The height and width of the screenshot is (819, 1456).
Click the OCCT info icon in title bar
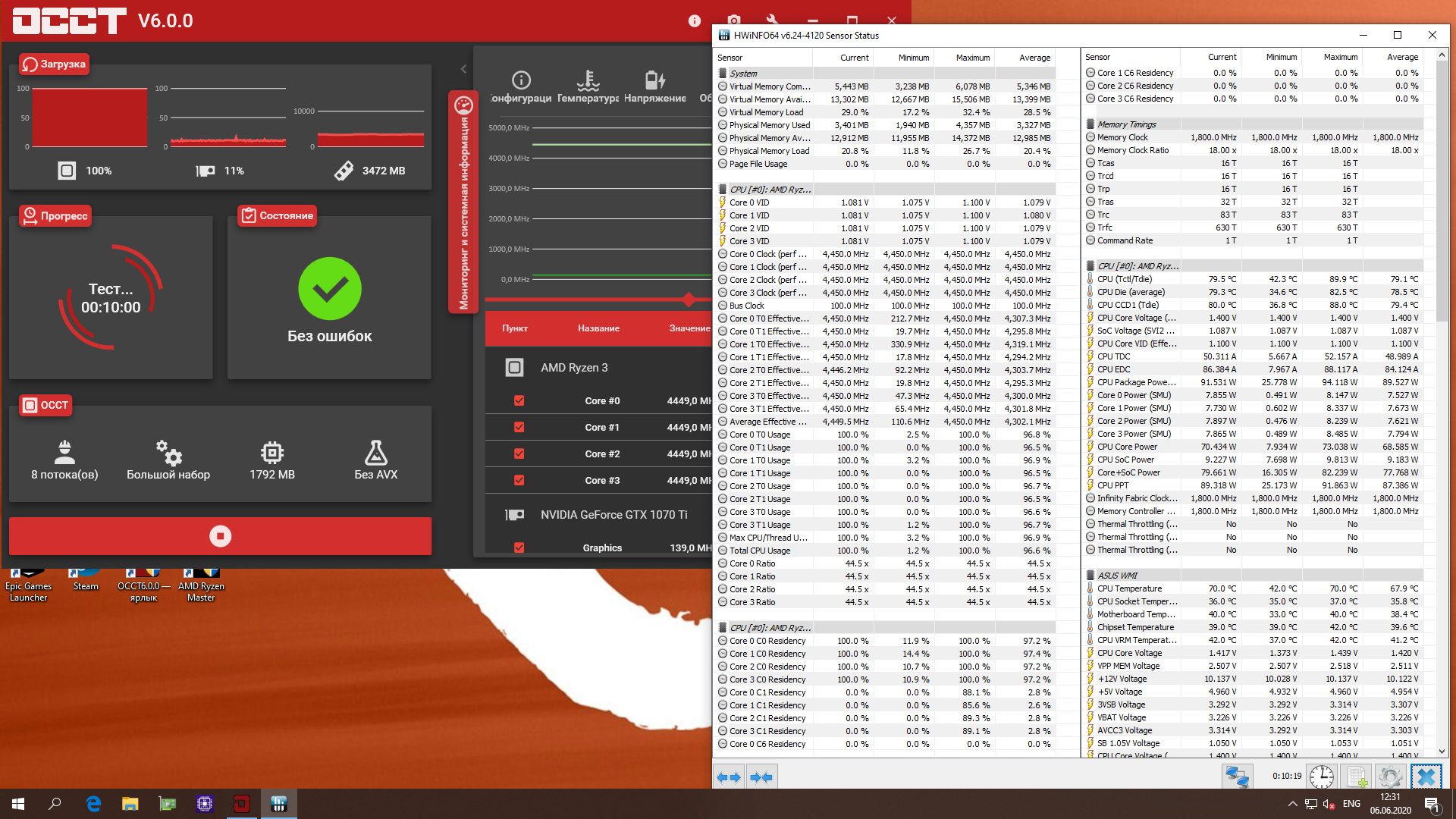point(694,21)
